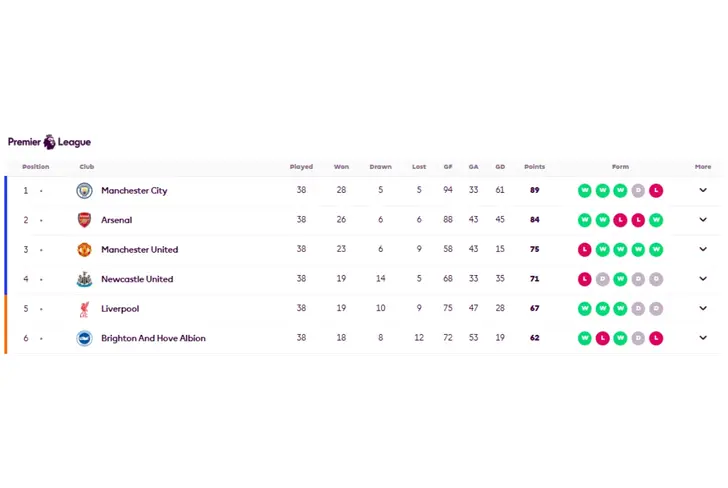Click Liverpool's first green W form badge
This screenshot has width=728, height=488.
(x=585, y=309)
